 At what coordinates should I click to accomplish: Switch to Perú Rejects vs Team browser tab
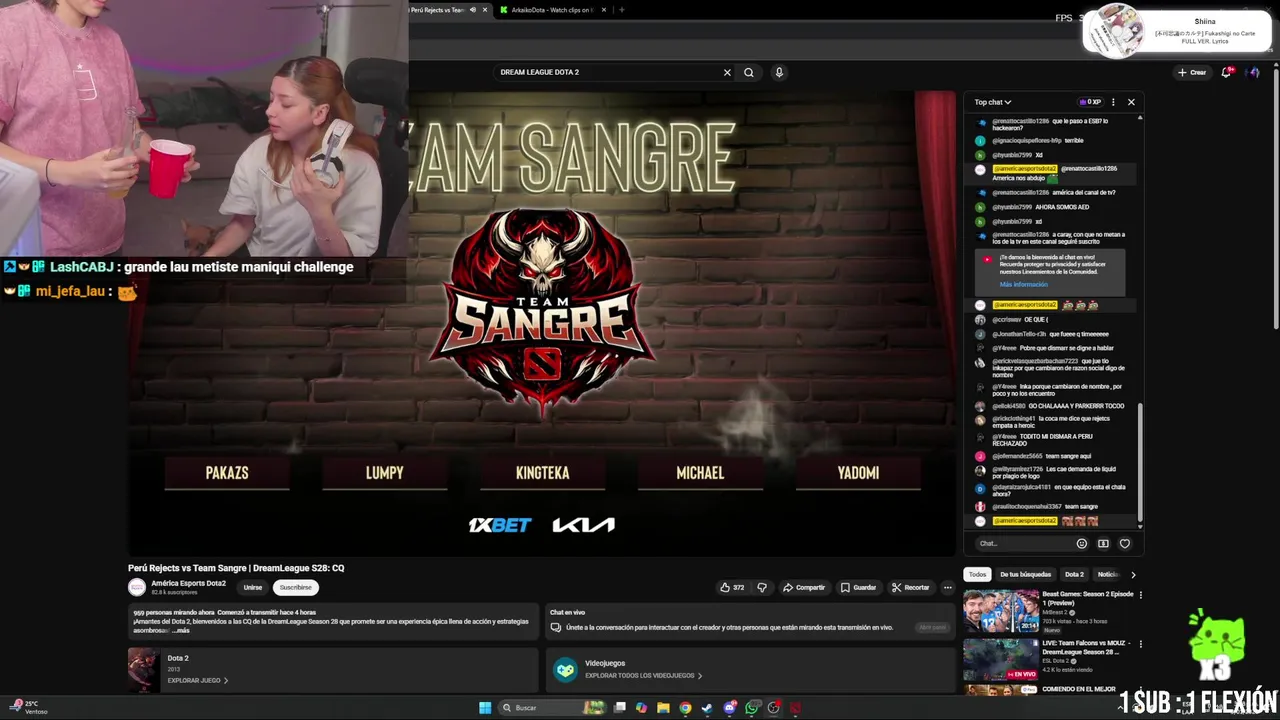click(438, 10)
